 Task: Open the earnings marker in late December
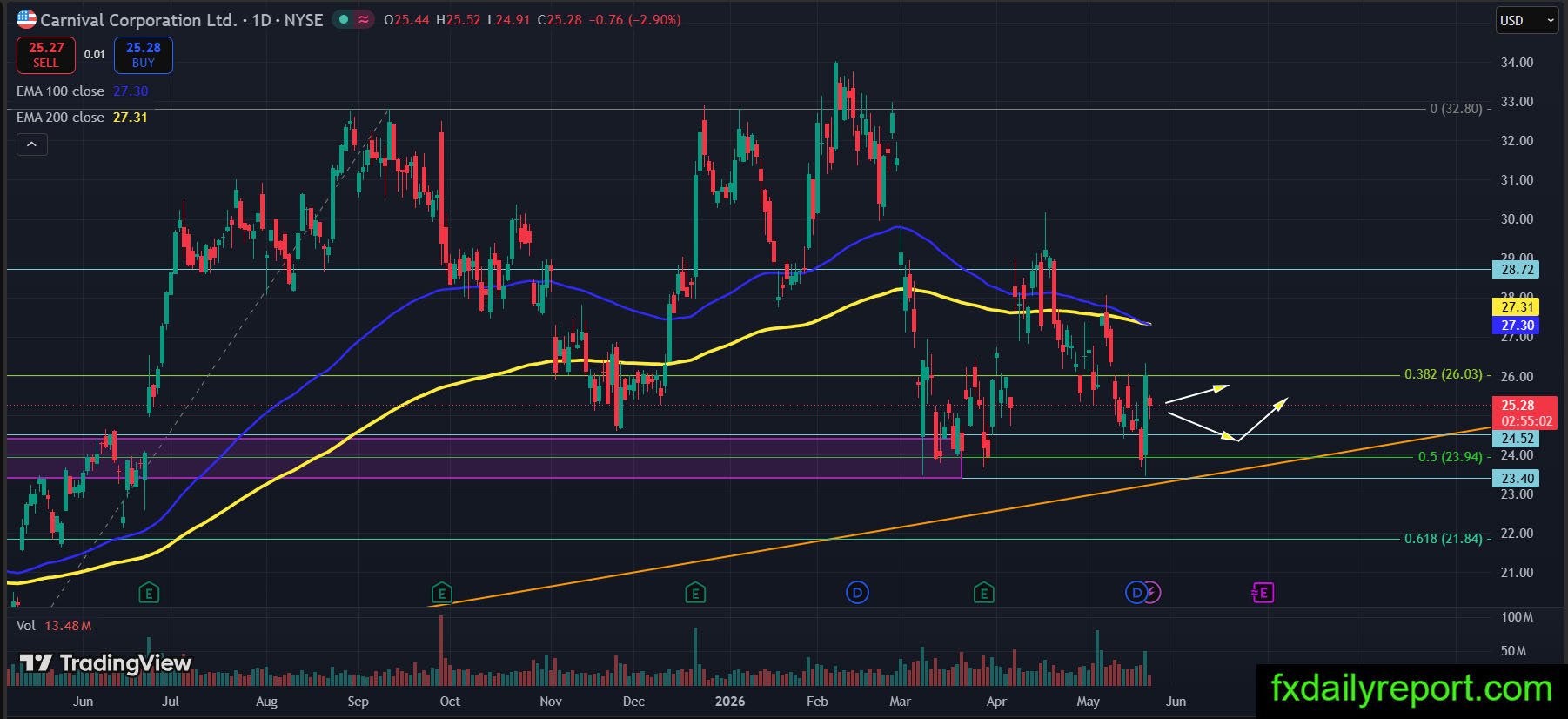[x=694, y=594]
